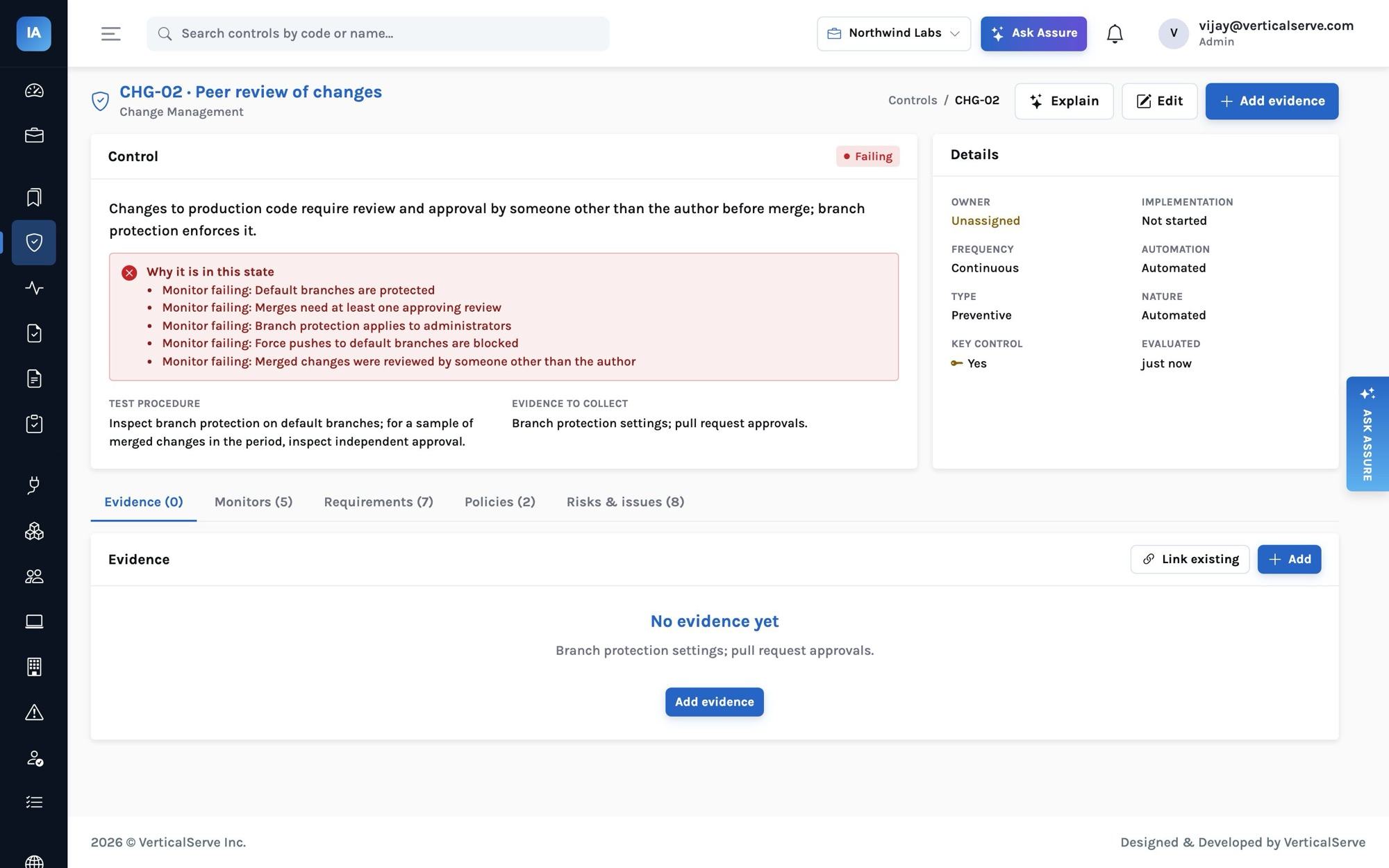Switch to the Risks & issues (8) tab
Image resolution: width=1389 pixels, height=868 pixels.
pos(625,502)
